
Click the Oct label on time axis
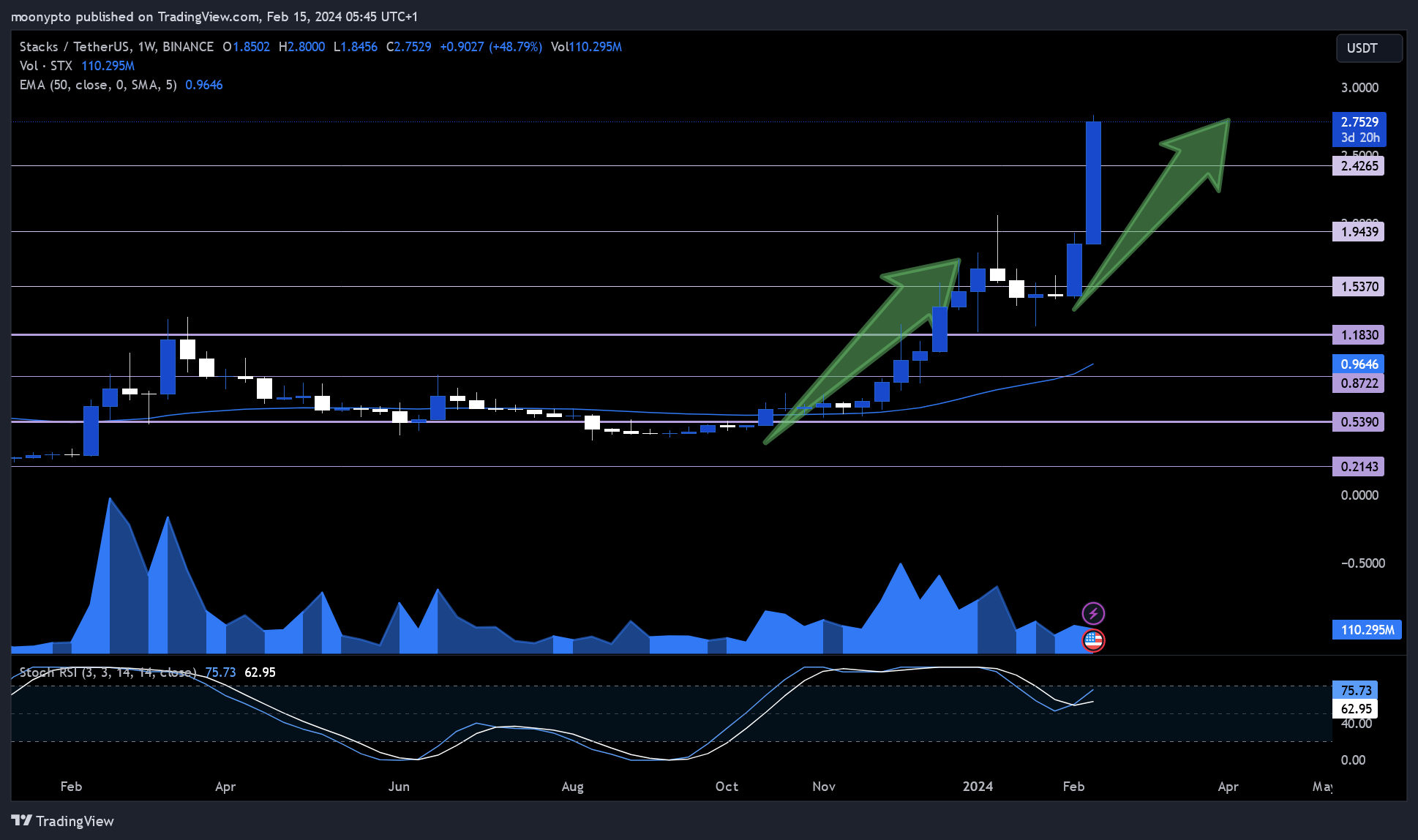[727, 787]
